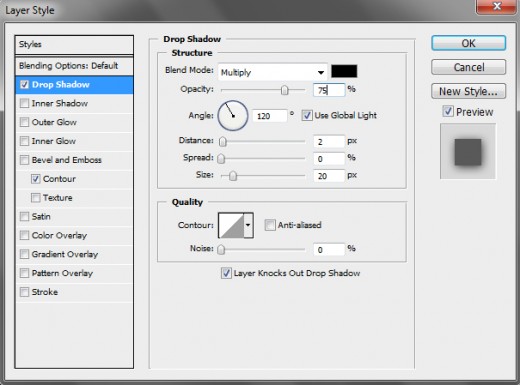This screenshot has width=520, height=385.
Task: Select the Bevel and Emboss label
Action: pos(67,160)
